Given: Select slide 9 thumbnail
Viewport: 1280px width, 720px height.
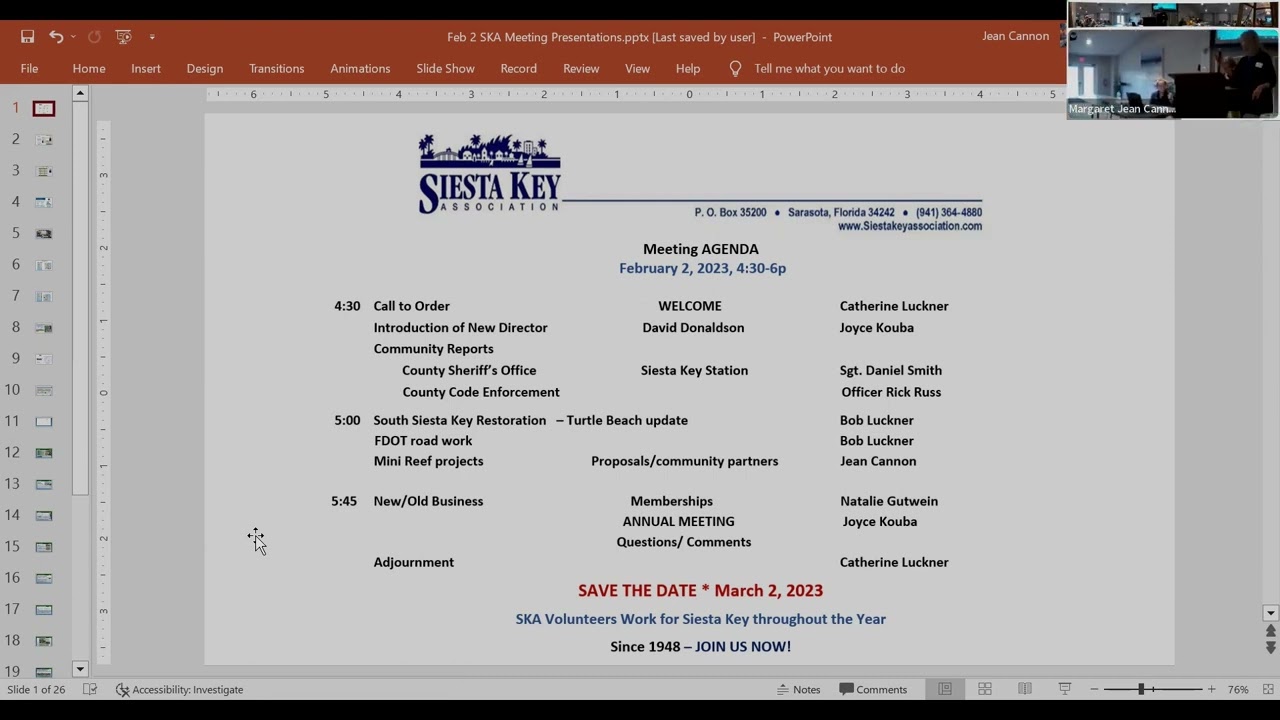Looking at the screenshot, I should [44, 358].
